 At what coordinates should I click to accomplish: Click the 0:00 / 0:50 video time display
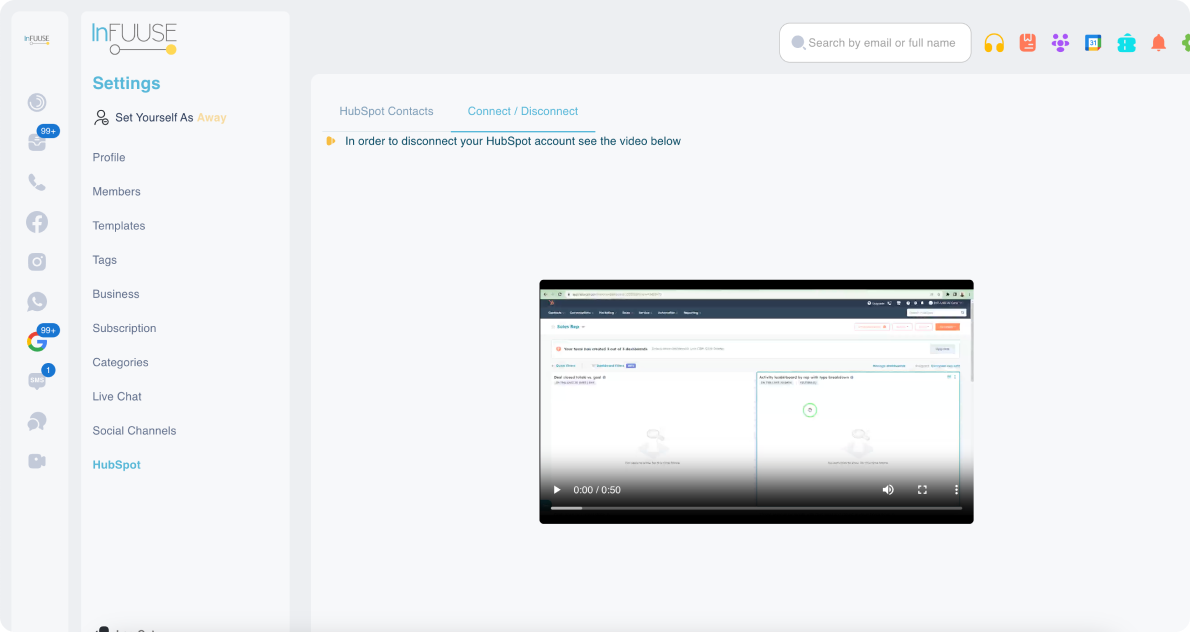(x=597, y=490)
